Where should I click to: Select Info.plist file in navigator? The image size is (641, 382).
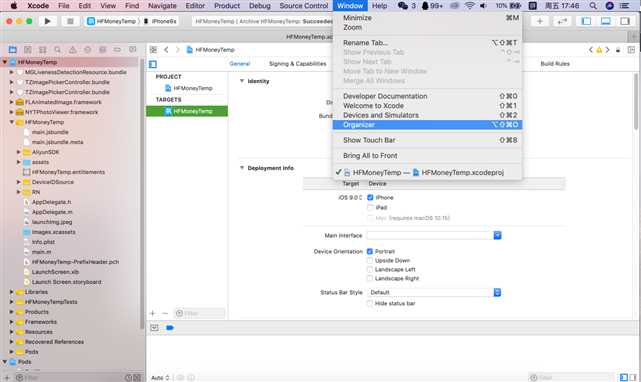pyautogui.click(x=43, y=242)
